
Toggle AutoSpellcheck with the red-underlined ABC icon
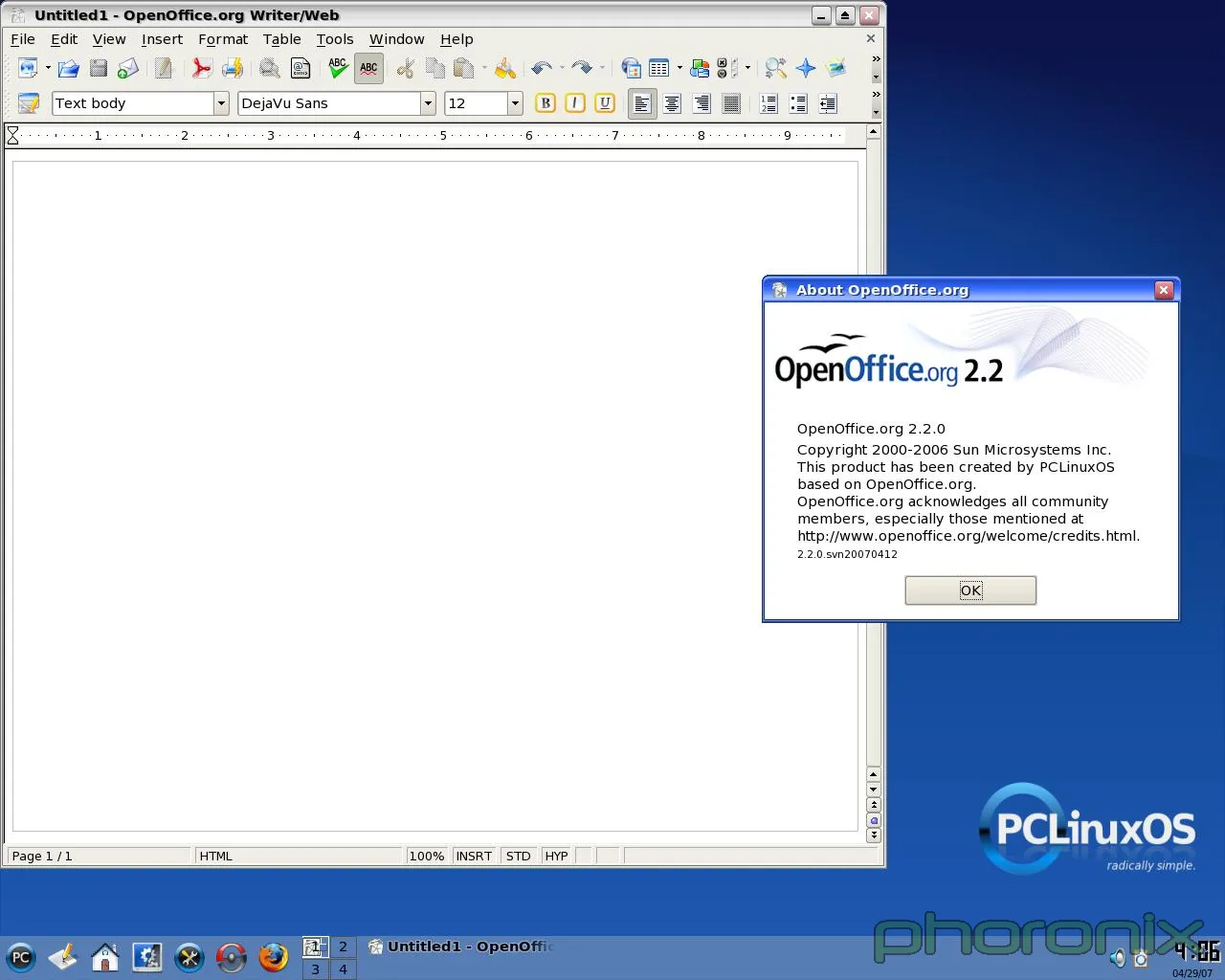(368, 68)
